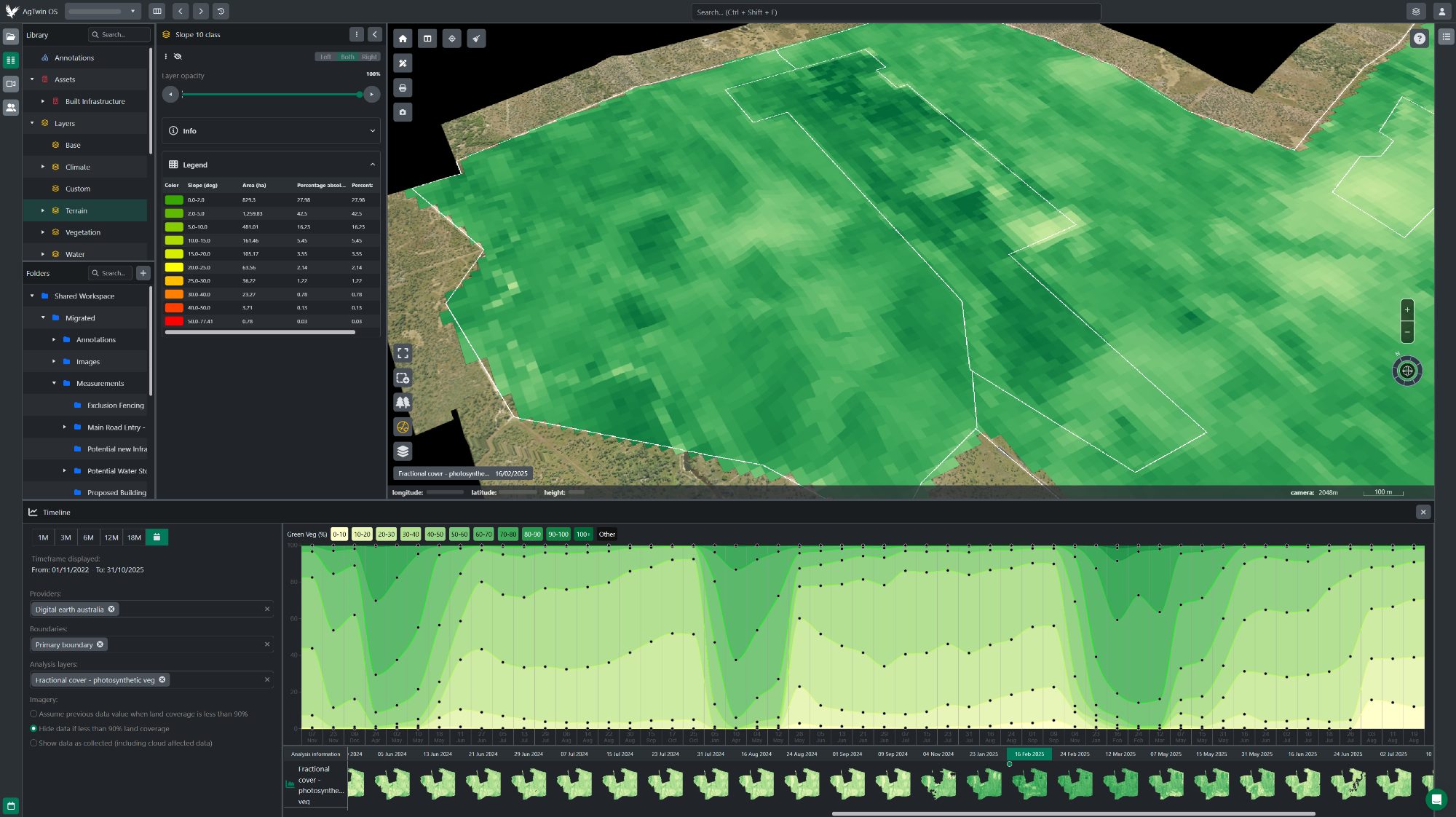This screenshot has width=1456, height=817.
Task: Remove the Primary boundary tag
Action: [x=100, y=644]
